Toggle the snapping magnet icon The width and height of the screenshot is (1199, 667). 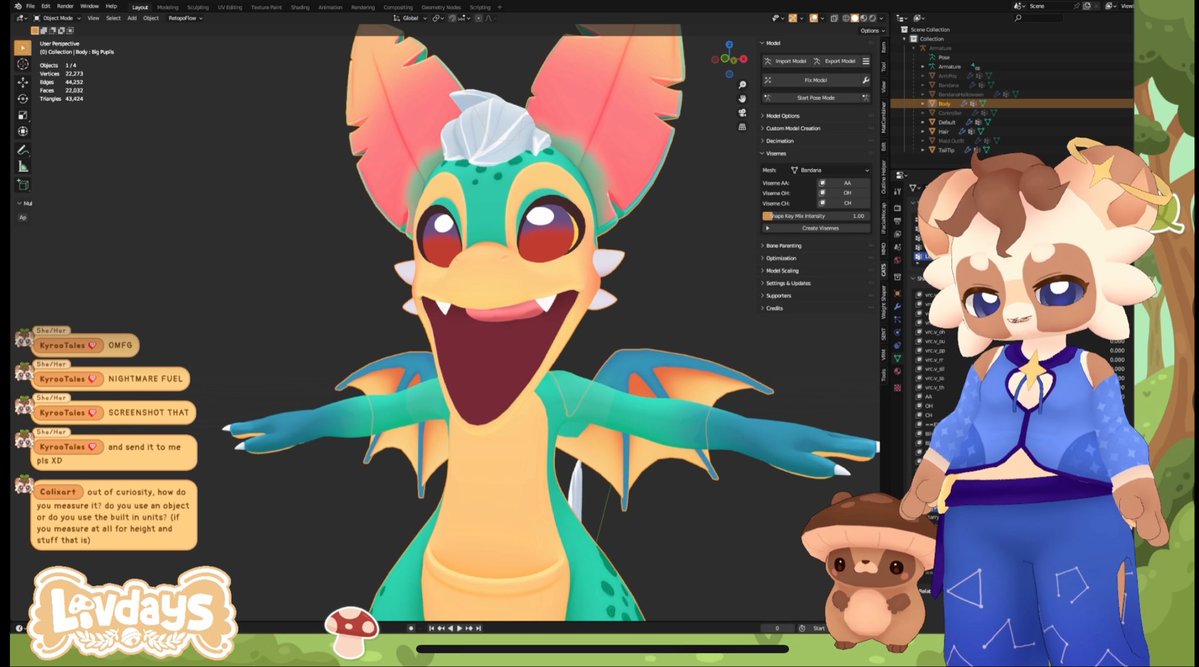453,18
